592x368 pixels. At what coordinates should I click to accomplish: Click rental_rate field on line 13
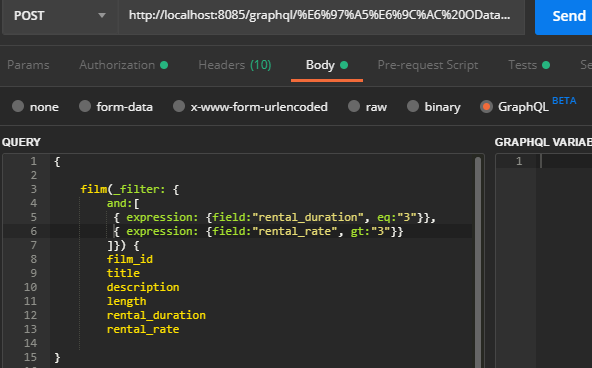(143, 329)
